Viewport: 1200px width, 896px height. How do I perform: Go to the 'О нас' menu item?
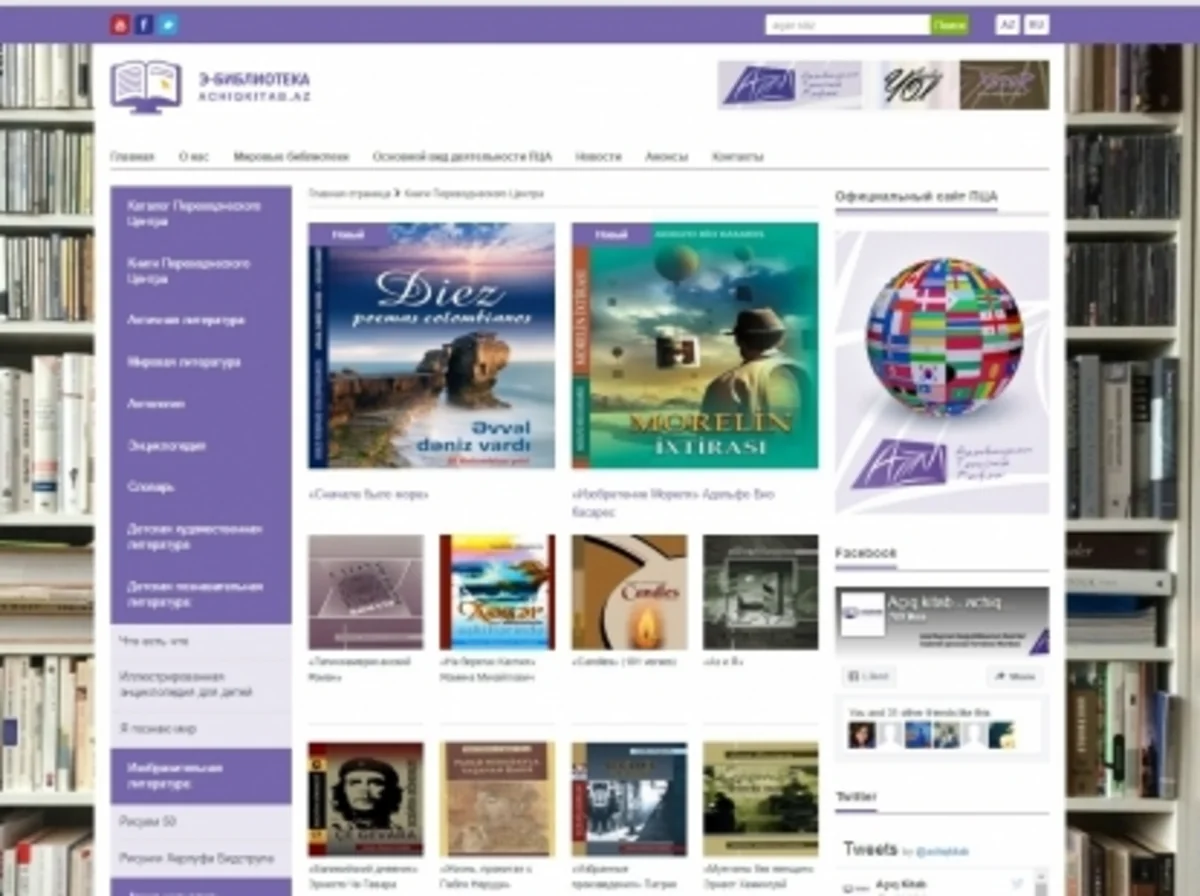pyautogui.click(x=194, y=157)
